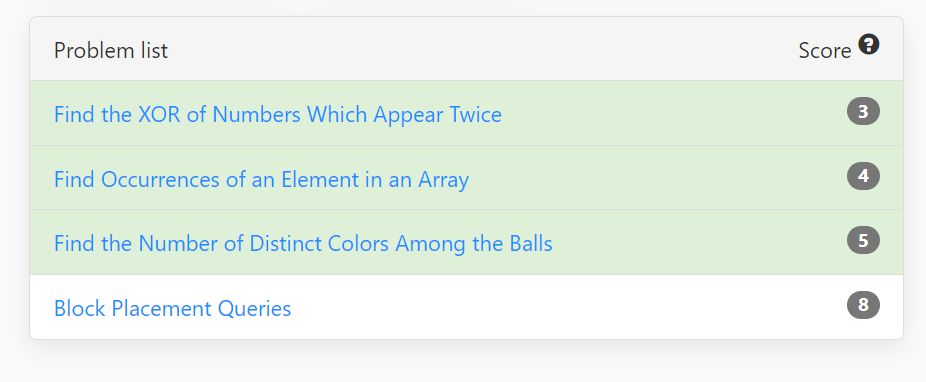Click the word Queries in the last problem title
Viewport: 926px width, 382px height.
(x=254, y=309)
